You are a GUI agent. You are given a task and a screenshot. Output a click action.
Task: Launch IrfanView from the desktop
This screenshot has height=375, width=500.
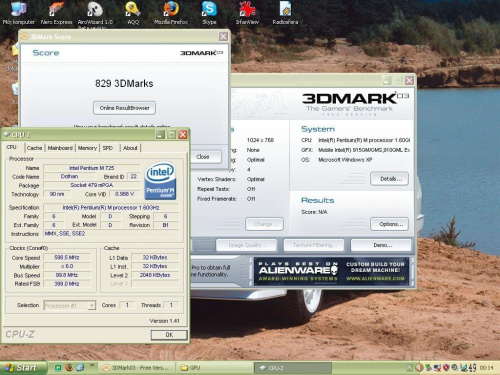pyautogui.click(x=247, y=13)
